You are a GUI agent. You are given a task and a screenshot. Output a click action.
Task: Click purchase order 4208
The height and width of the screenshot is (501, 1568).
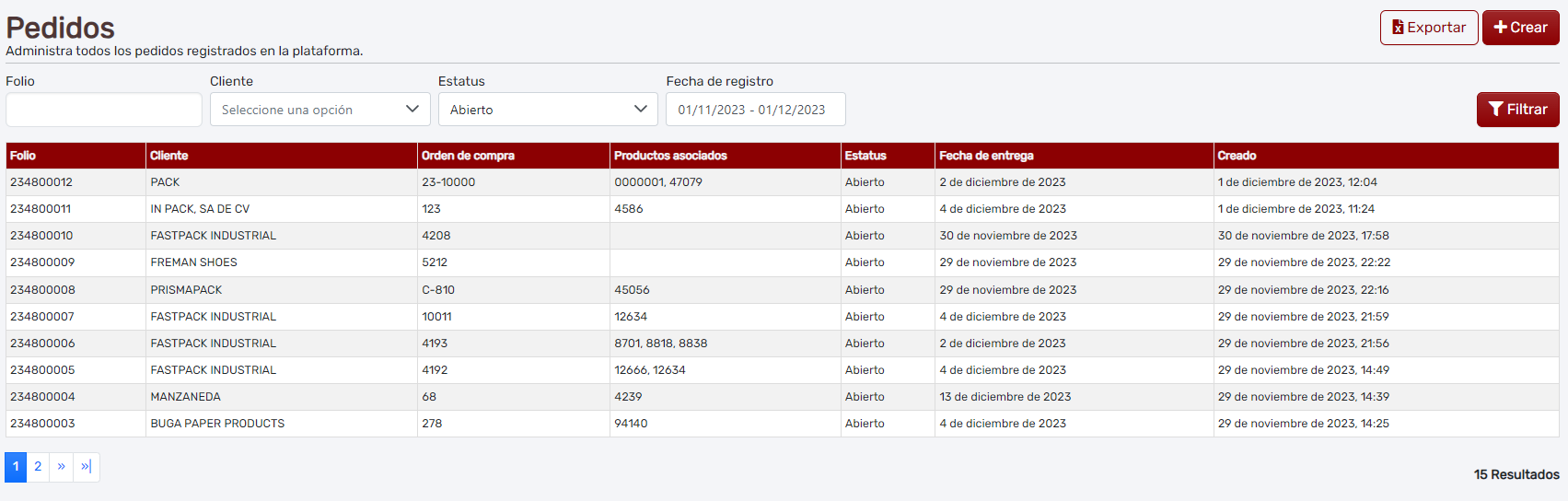[x=436, y=236]
